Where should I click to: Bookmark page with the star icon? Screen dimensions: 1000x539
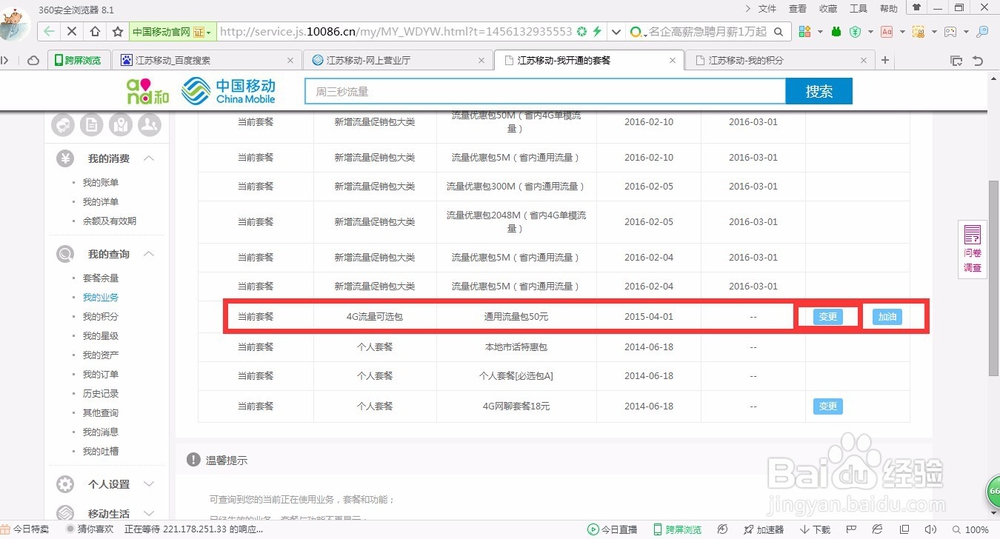tap(117, 31)
